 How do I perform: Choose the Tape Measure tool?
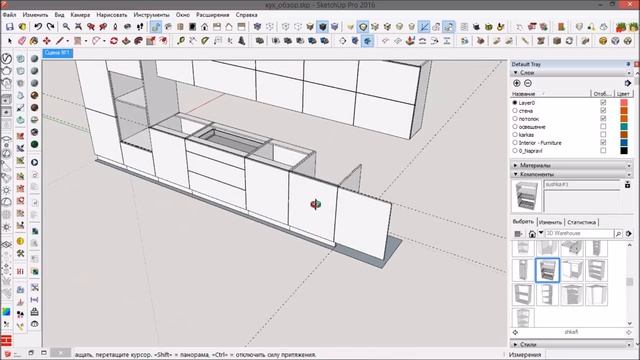tap(180, 41)
